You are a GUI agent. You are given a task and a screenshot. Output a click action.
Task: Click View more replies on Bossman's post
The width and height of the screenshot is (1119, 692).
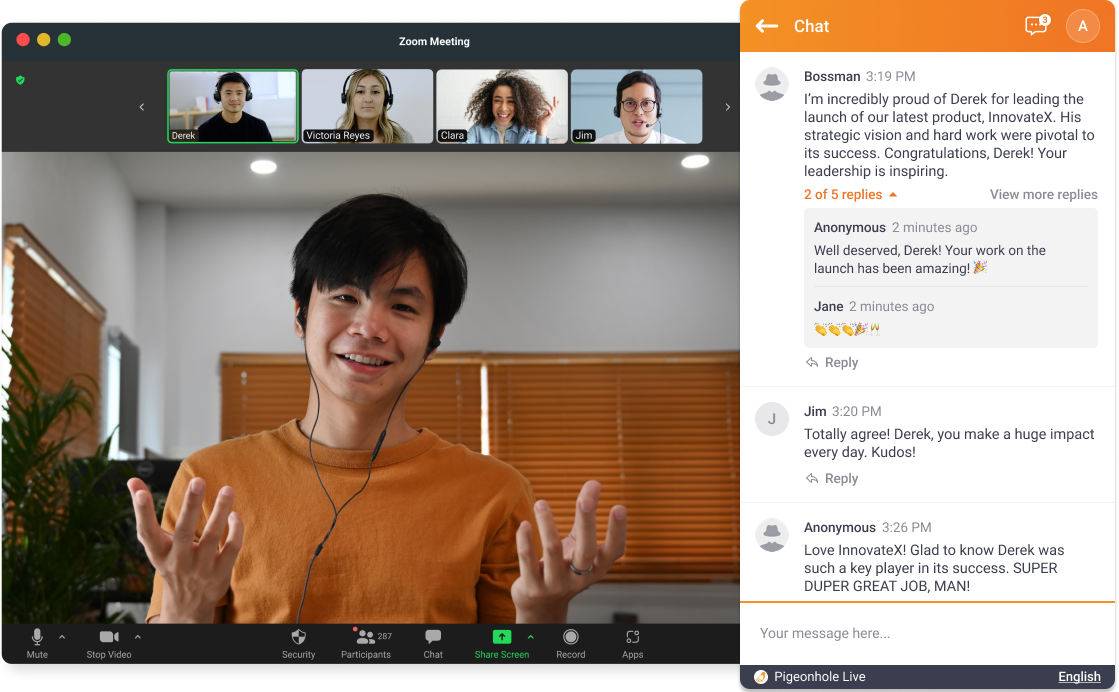coord(1043,194)
